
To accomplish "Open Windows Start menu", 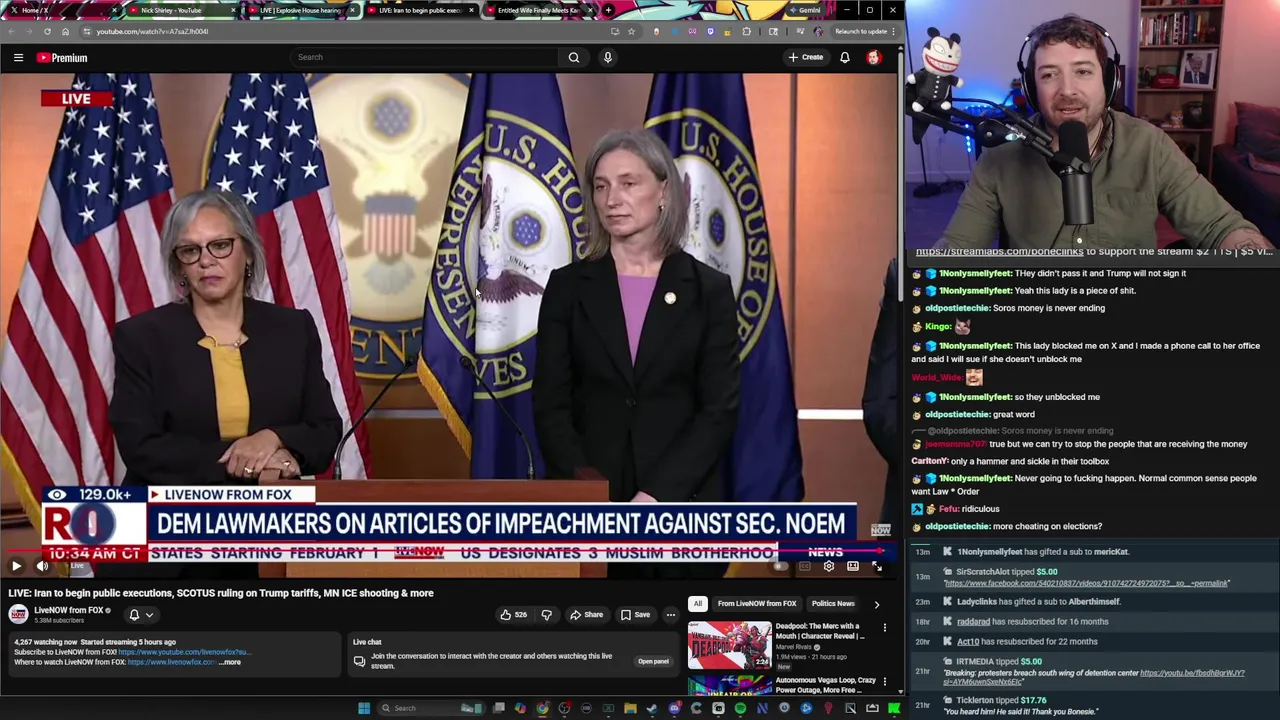I will pyautogui.click(x=364, y=708).
